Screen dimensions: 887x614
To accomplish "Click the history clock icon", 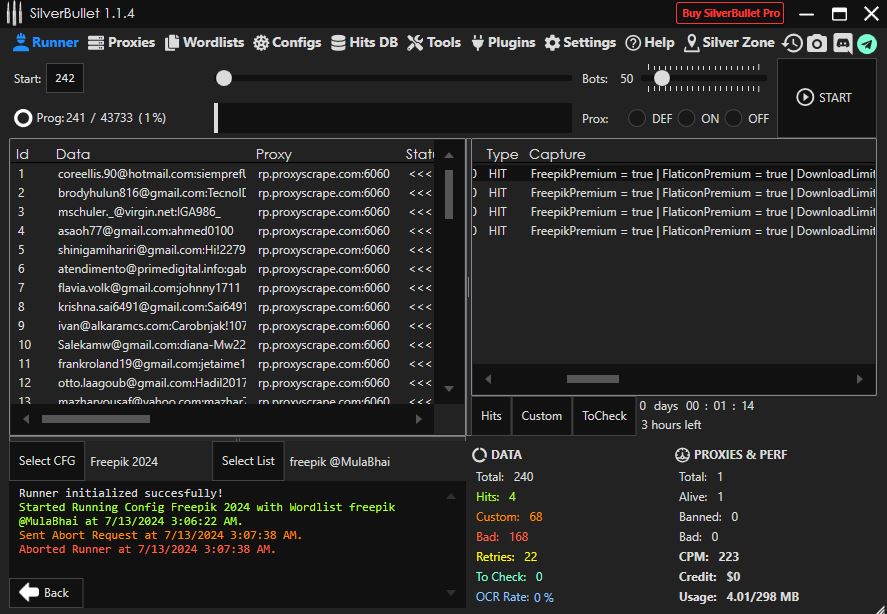I will pos(792,43).
